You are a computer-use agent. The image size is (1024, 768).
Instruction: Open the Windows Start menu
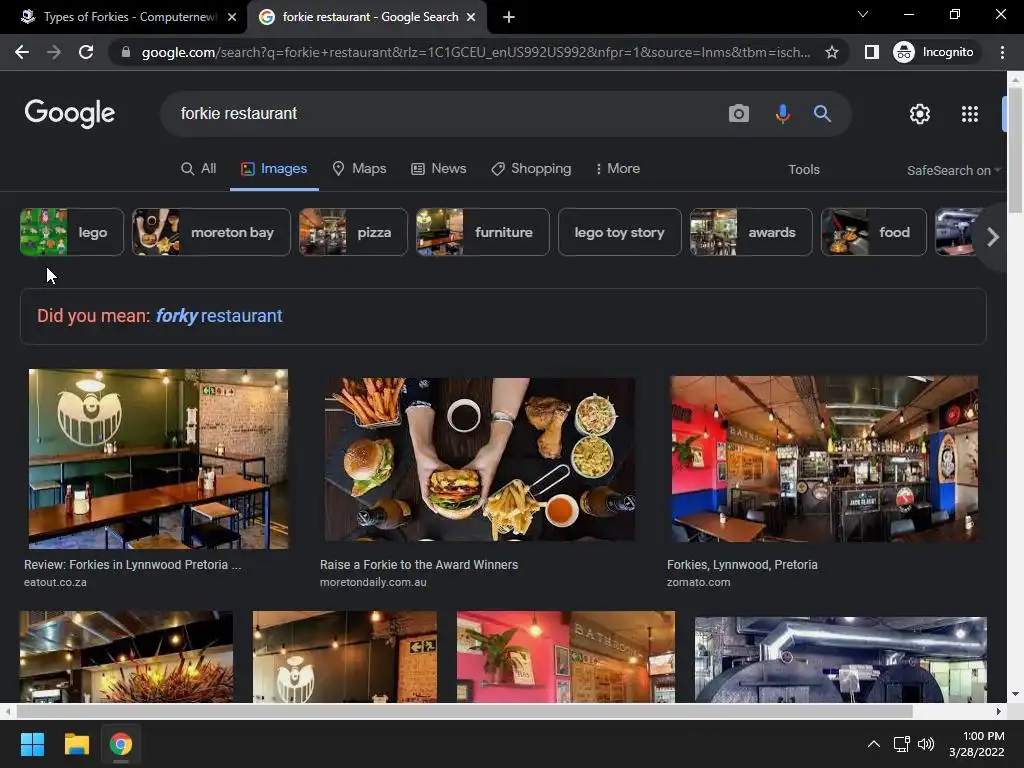coord(32,744)
